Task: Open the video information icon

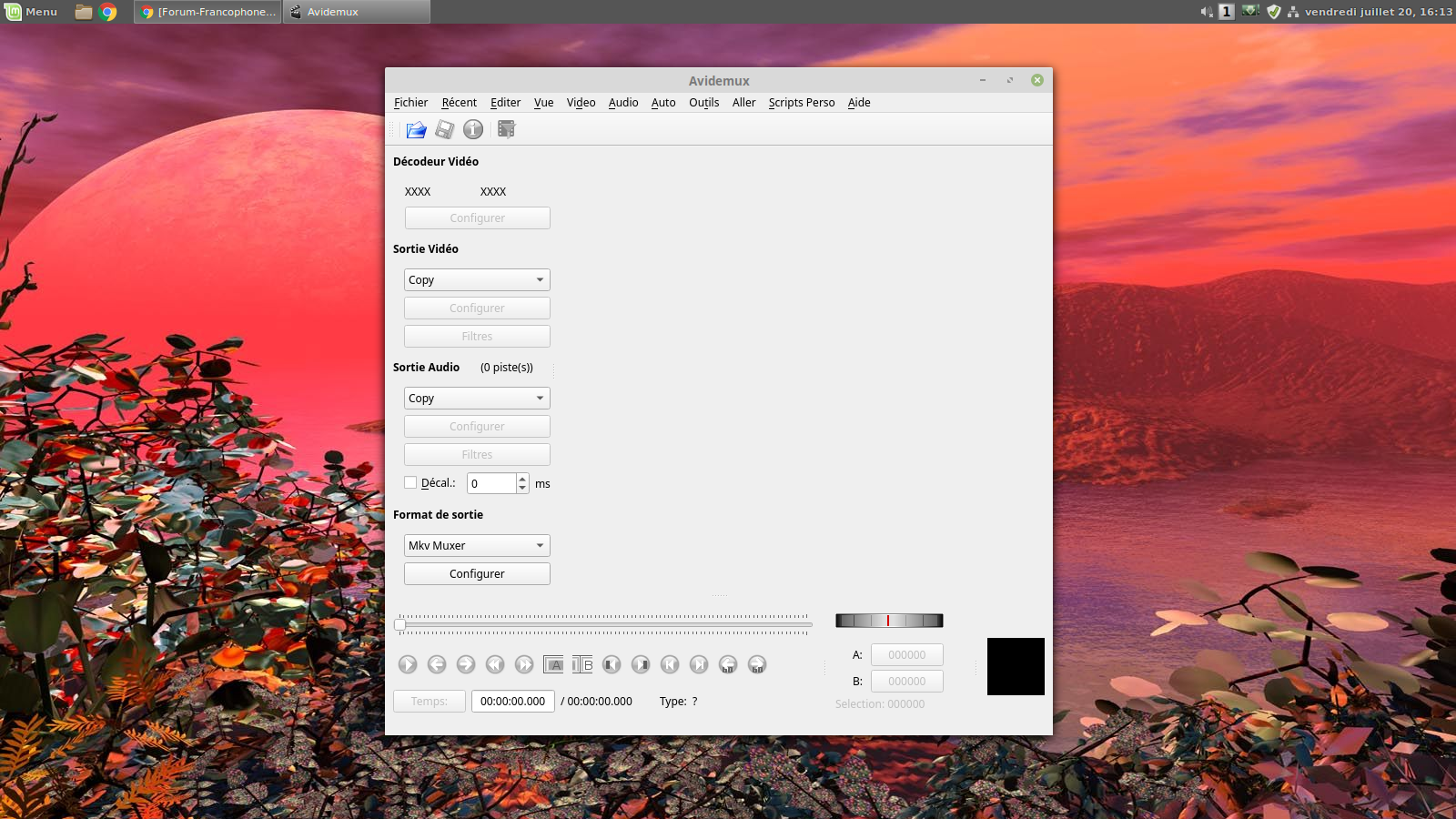Action: click(473, 129)
